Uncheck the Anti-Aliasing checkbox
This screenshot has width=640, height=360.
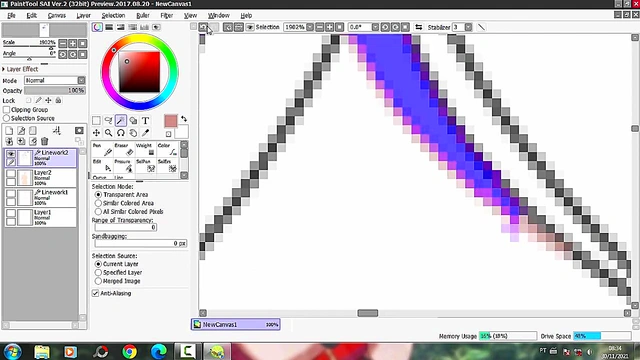point(96,293)
